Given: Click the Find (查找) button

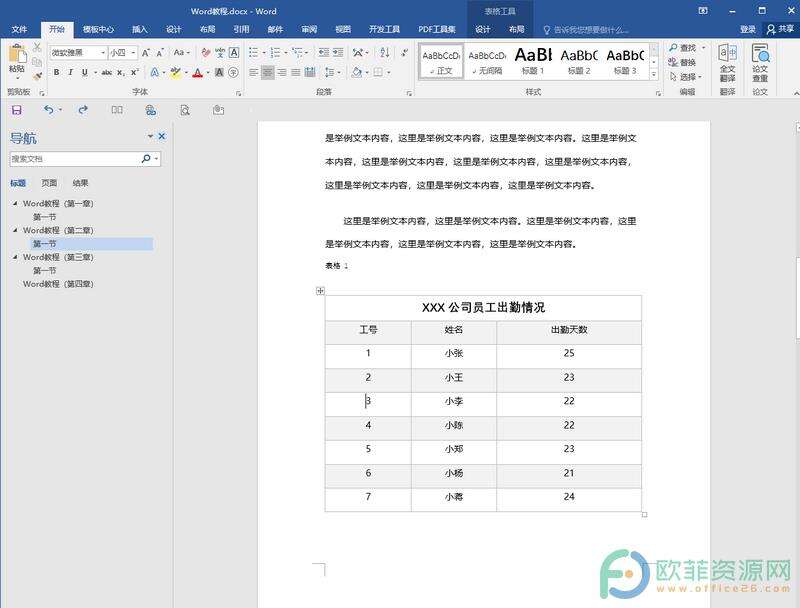Looking at the screenshot, I should coord(683,47).
